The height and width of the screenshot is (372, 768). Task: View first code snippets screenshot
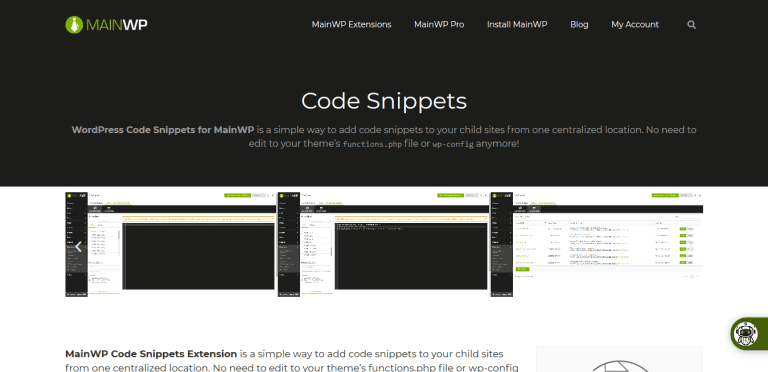pyautogui.click(x=170, y=244)
